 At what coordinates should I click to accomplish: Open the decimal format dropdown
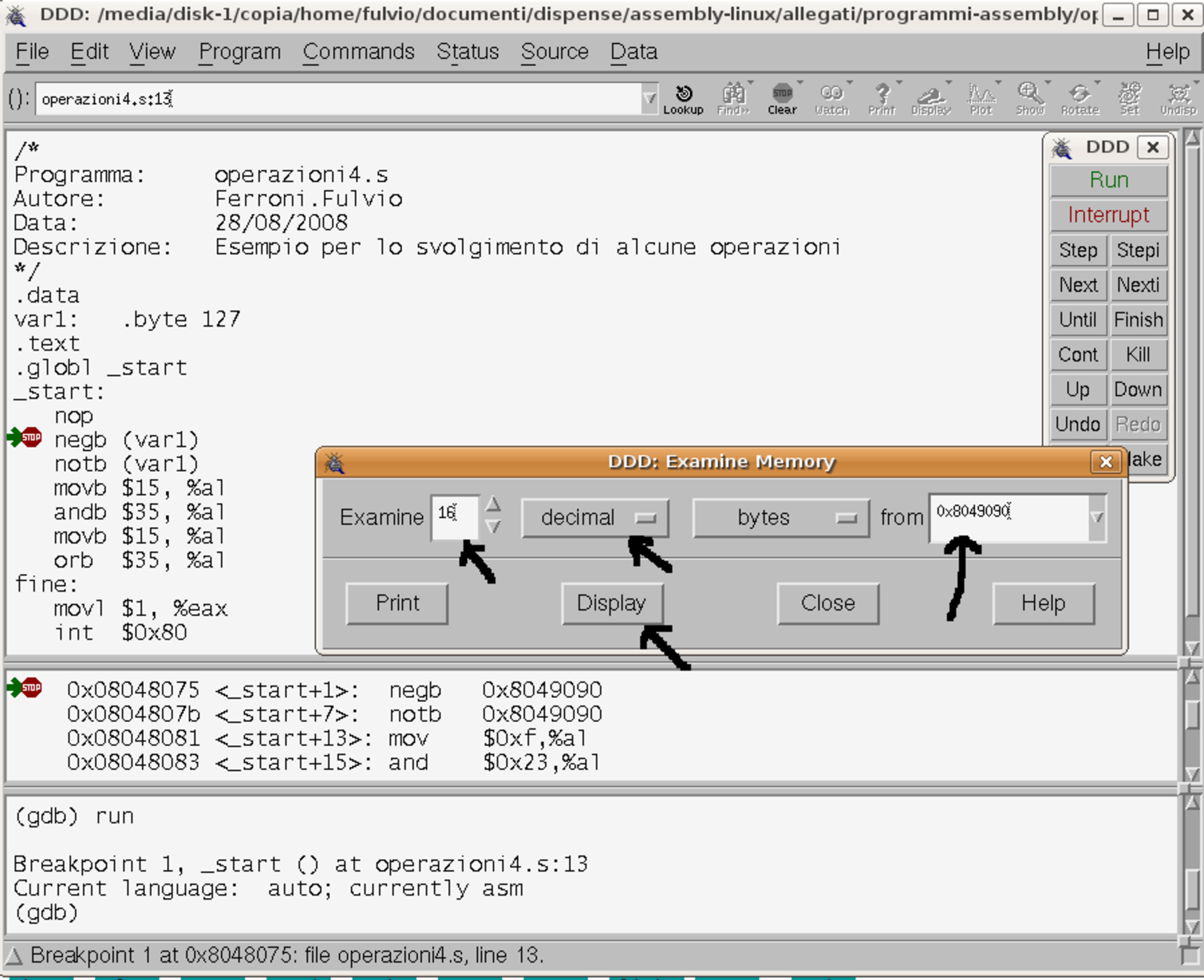click(x=595, y=517)
